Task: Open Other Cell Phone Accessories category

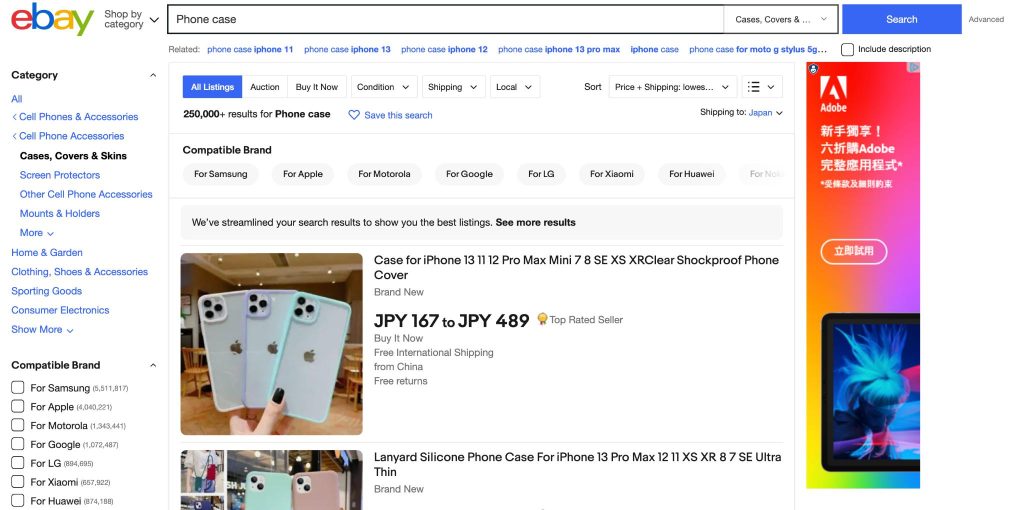Action: (x=86, y=194)
